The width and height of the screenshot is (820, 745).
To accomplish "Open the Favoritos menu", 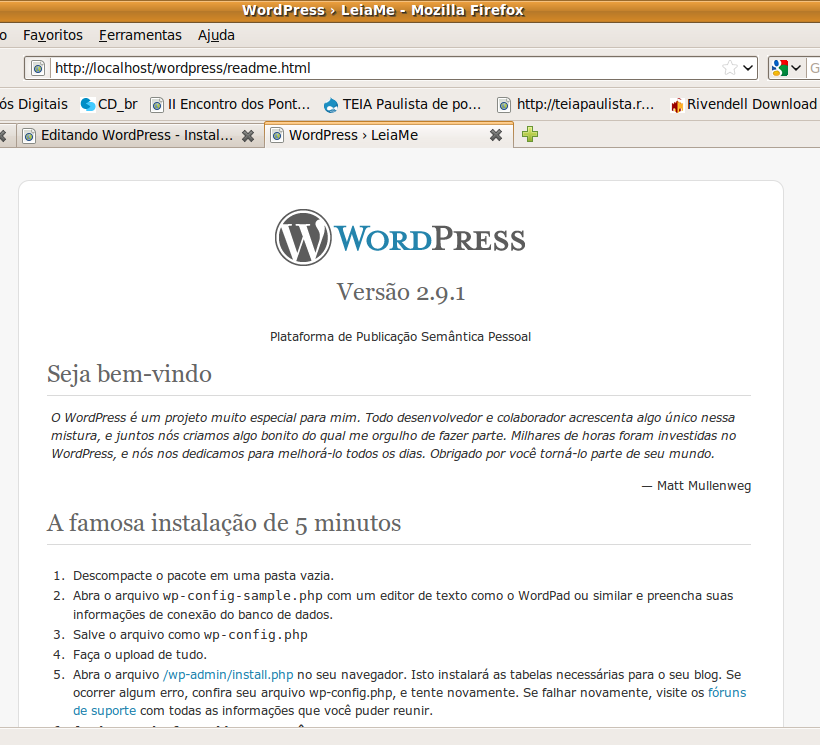I will click(53, 35).
